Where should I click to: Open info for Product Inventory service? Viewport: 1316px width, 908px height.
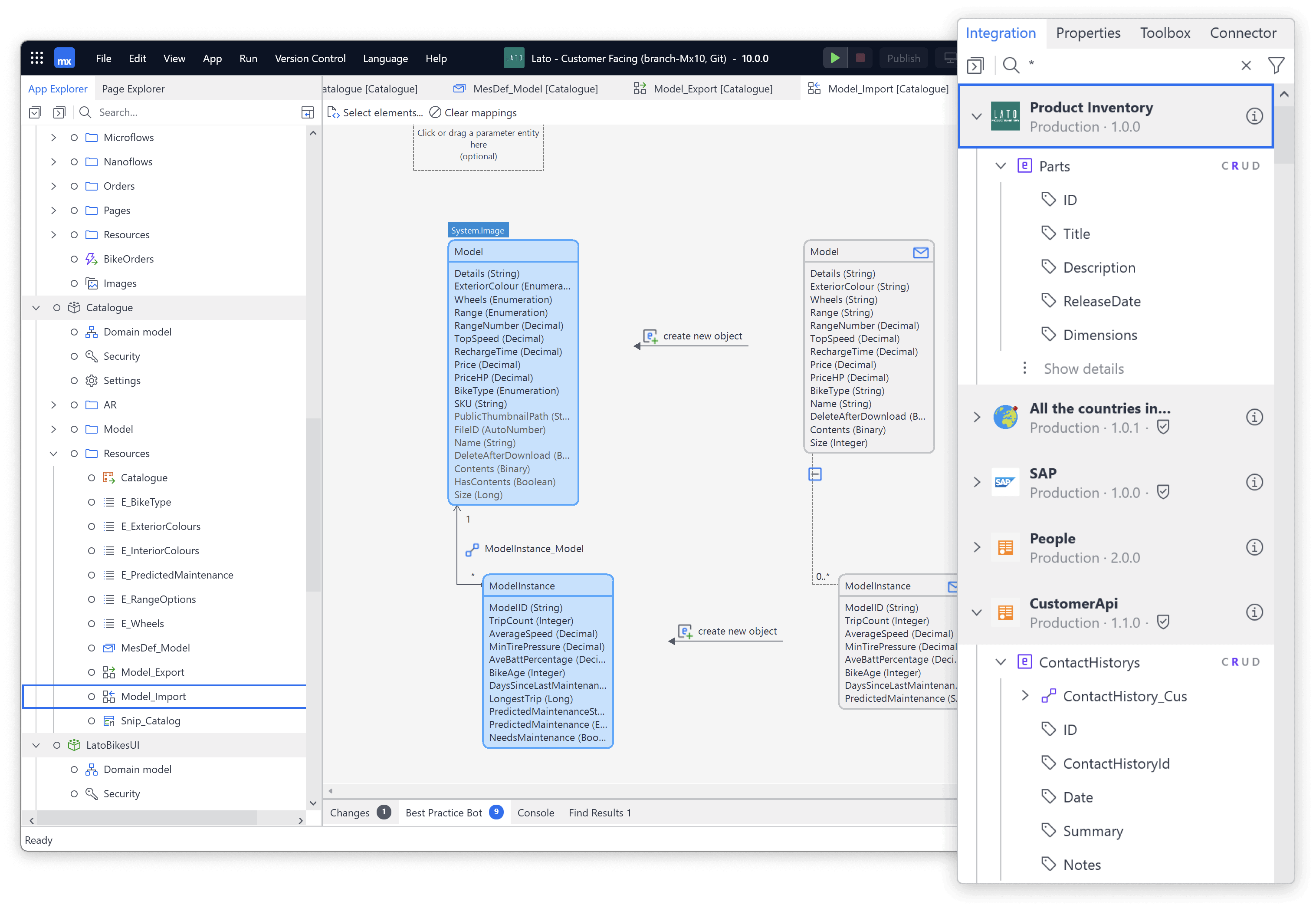click(1254, 116)
